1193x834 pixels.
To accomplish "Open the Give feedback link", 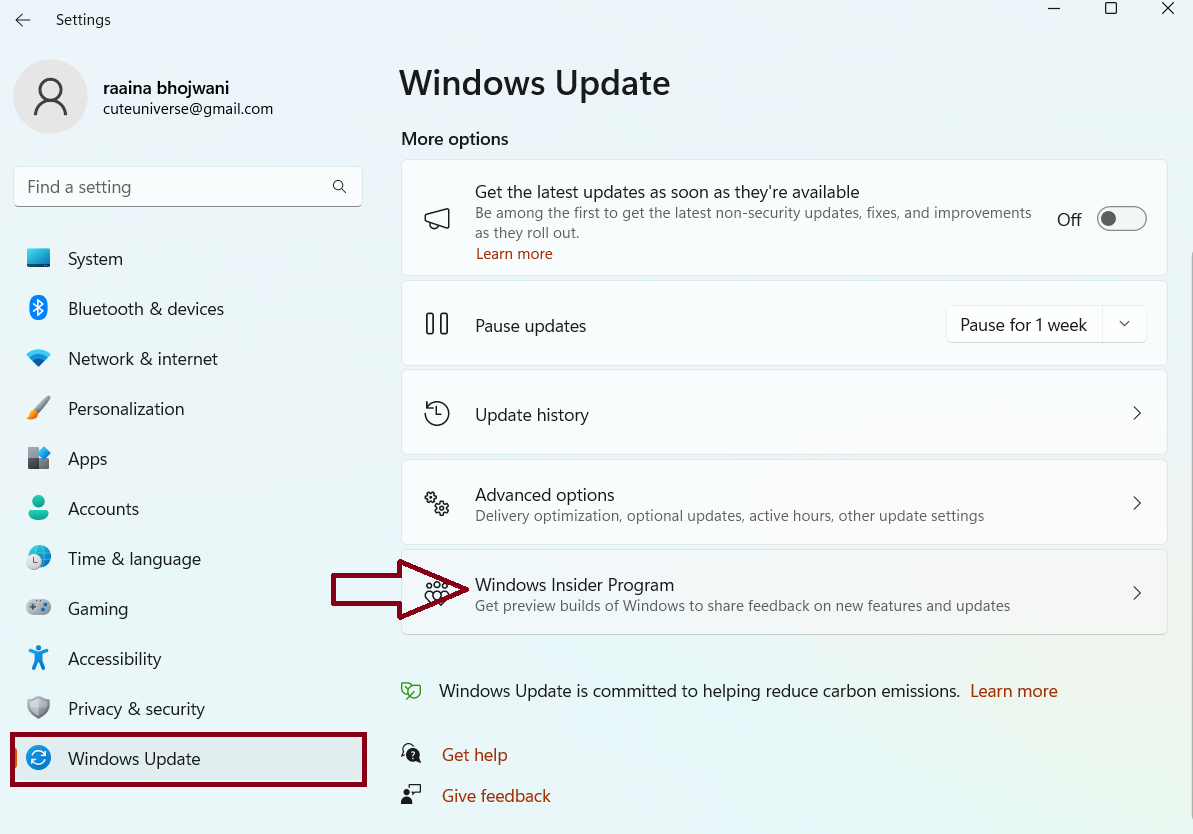I will [496, 796].
